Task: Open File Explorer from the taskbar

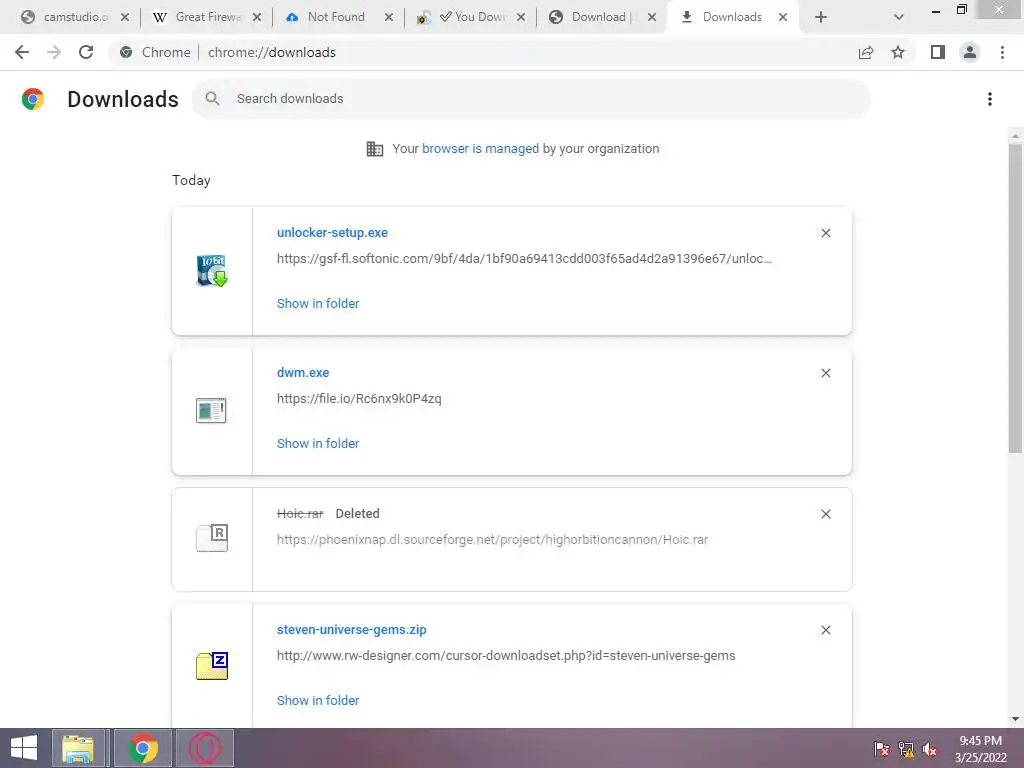Action: pyautogui.click(x=78, y=748)
